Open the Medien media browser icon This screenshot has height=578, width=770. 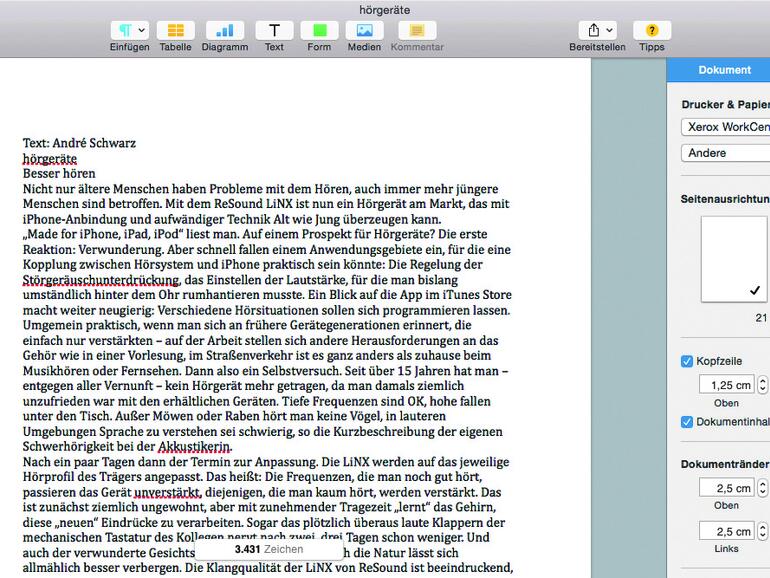(x=364, y=30)
